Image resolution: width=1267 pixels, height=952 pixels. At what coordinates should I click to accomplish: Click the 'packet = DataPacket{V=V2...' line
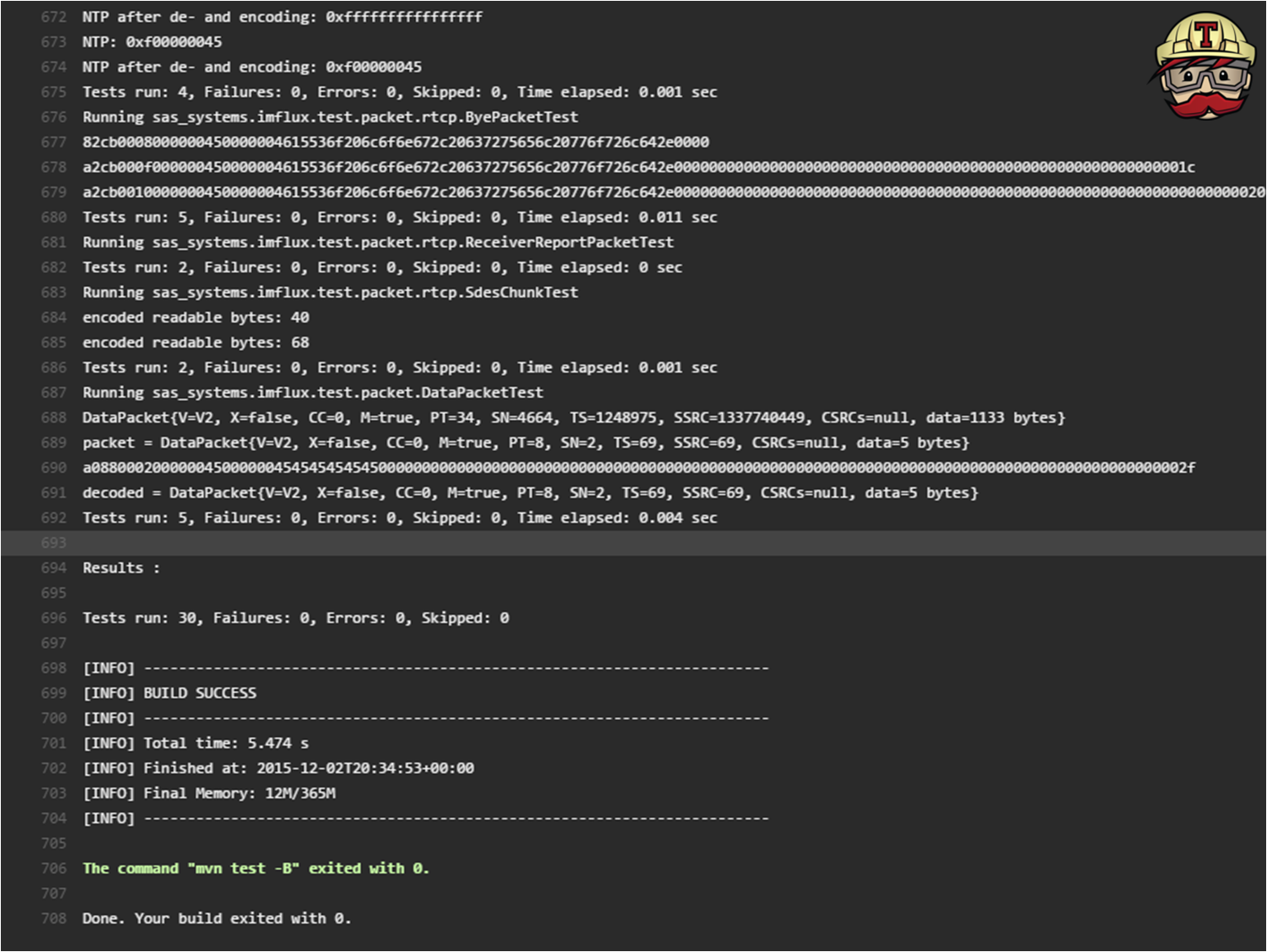[x=526, y=443]
